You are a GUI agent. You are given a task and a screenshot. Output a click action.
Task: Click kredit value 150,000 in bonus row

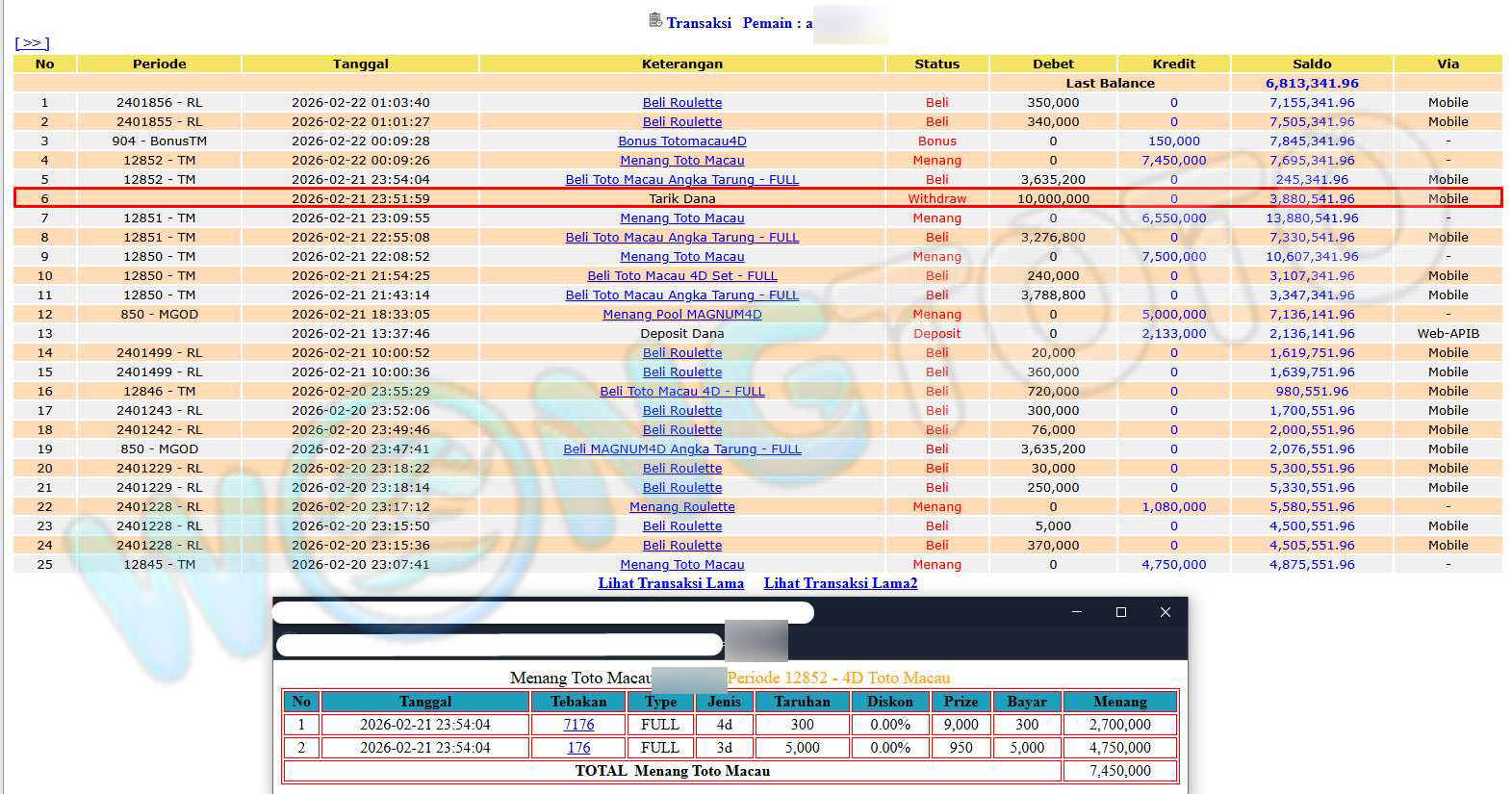coord(1173,141)
